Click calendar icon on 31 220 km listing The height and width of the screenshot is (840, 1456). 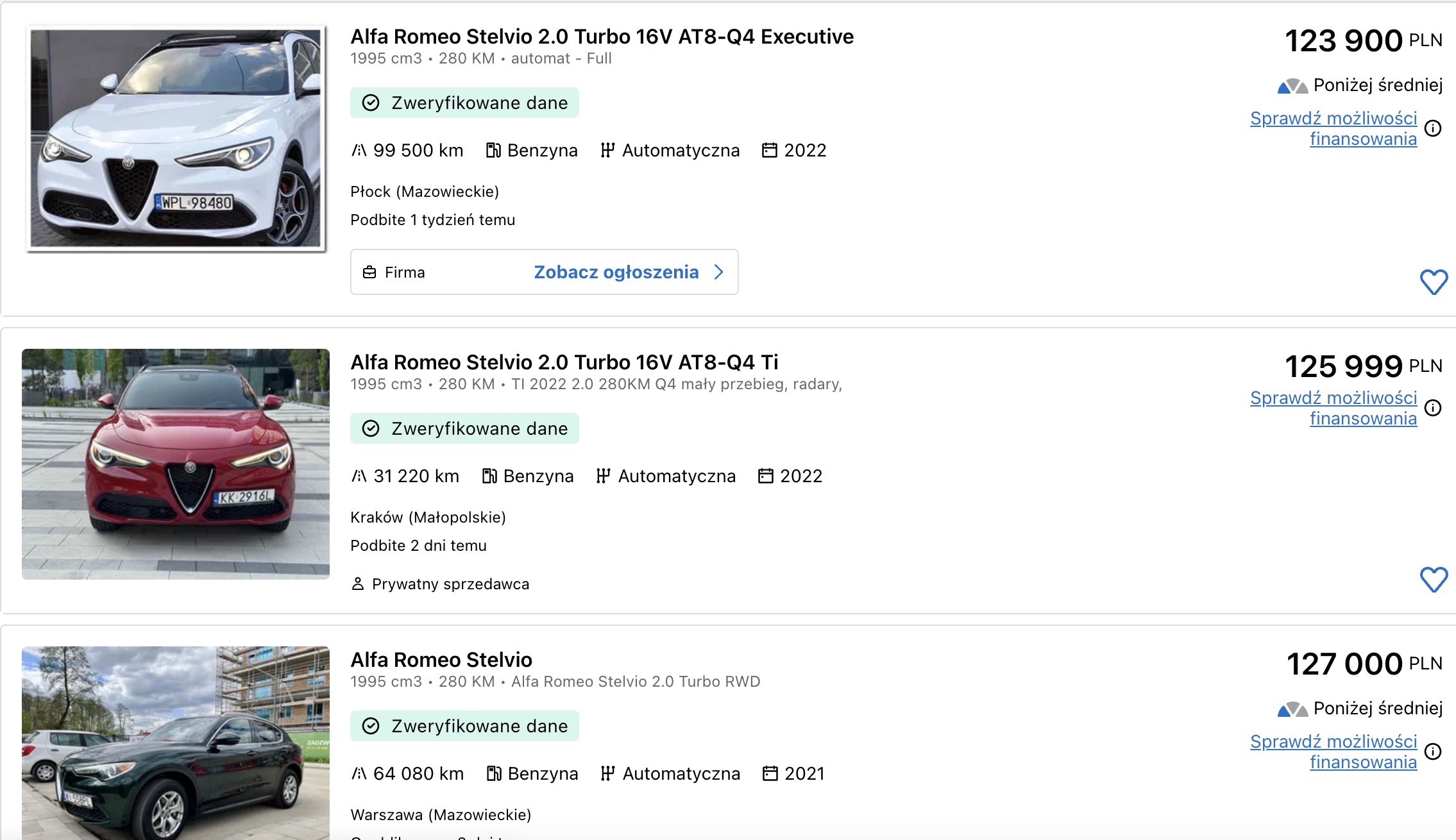tap(765, 476)
